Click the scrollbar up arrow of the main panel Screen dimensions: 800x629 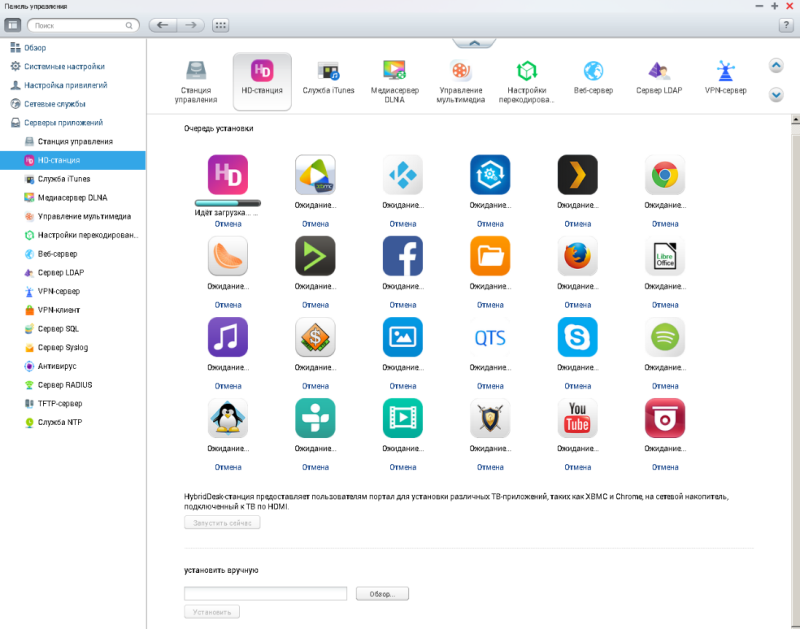pyautogui.click(x=795, y=120)
